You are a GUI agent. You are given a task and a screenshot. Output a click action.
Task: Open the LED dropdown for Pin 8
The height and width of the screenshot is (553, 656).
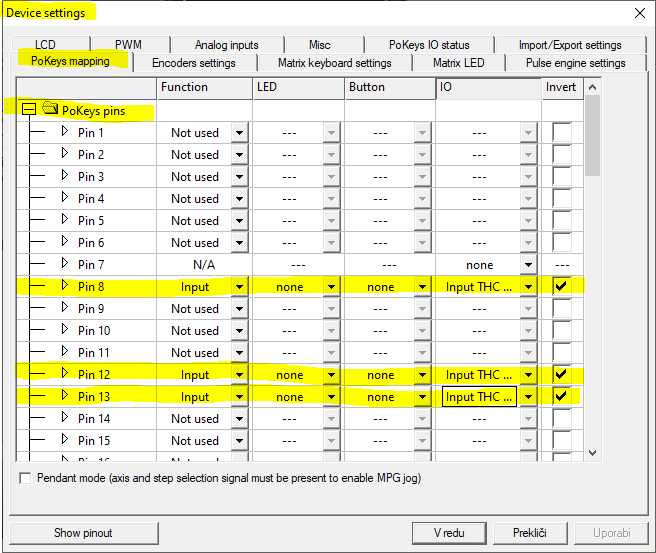[x=331, y=287]
